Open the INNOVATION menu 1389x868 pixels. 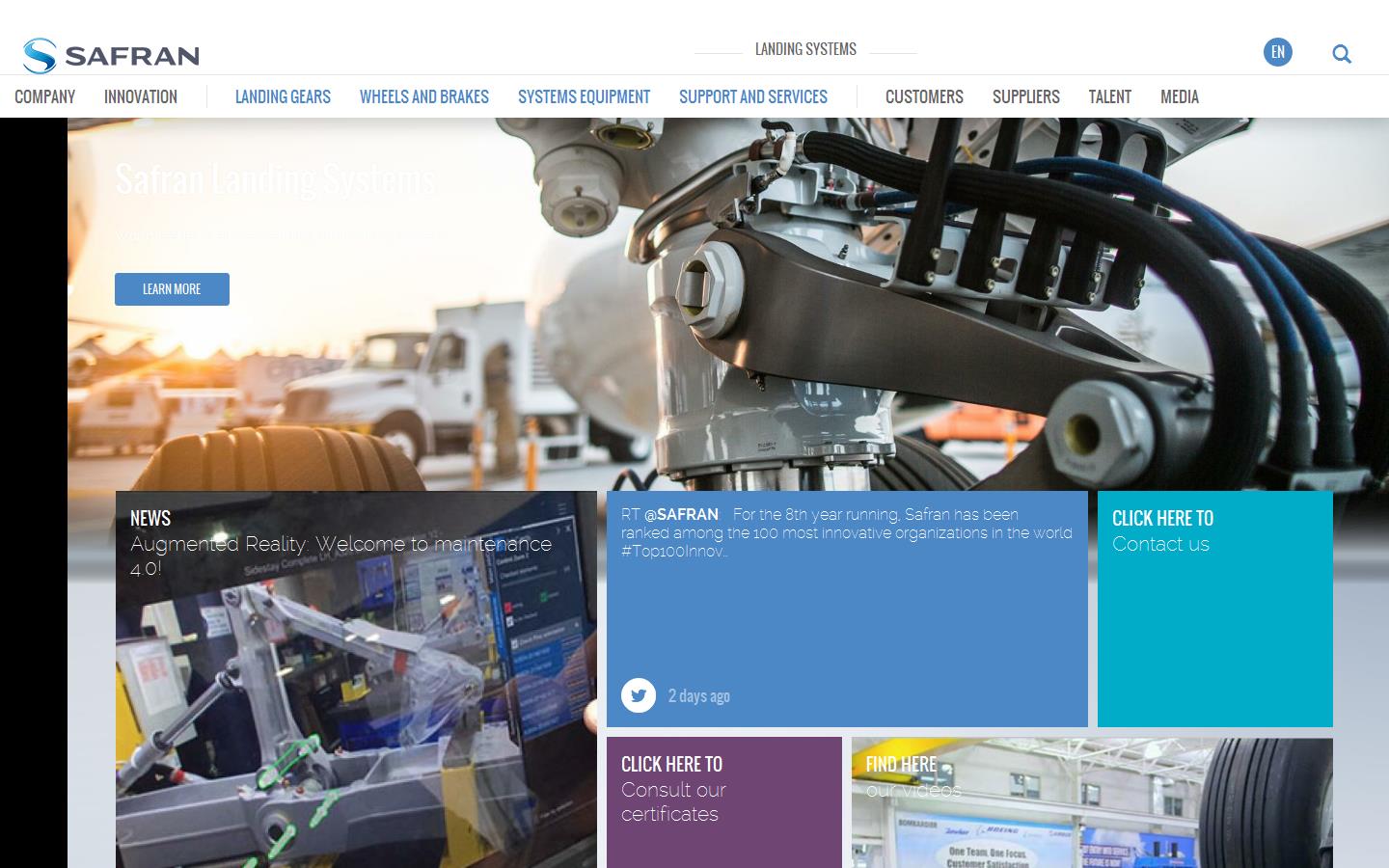click(141, 96)
